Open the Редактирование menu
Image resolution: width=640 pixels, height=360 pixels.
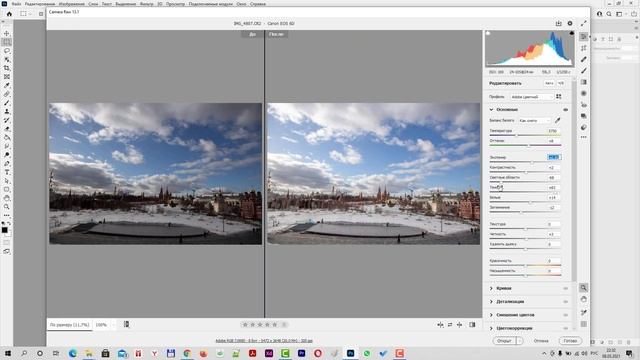click(40, 4)
